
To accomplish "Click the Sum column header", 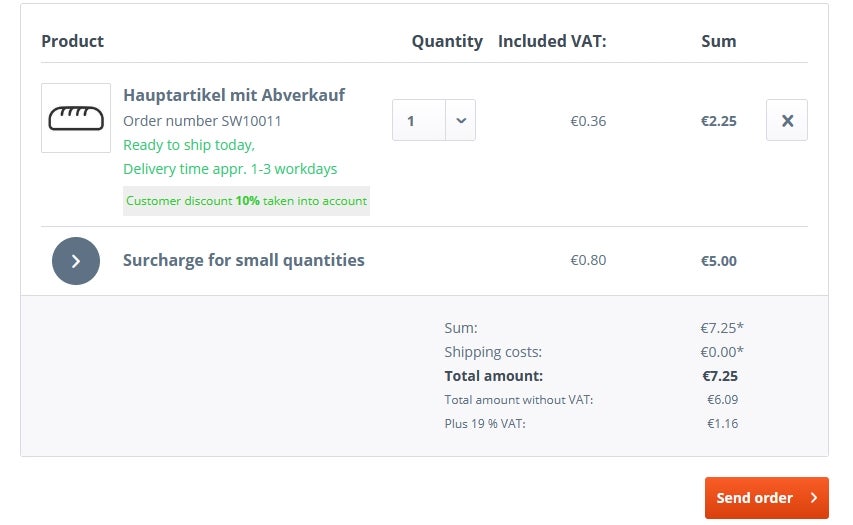I will 719,41.
